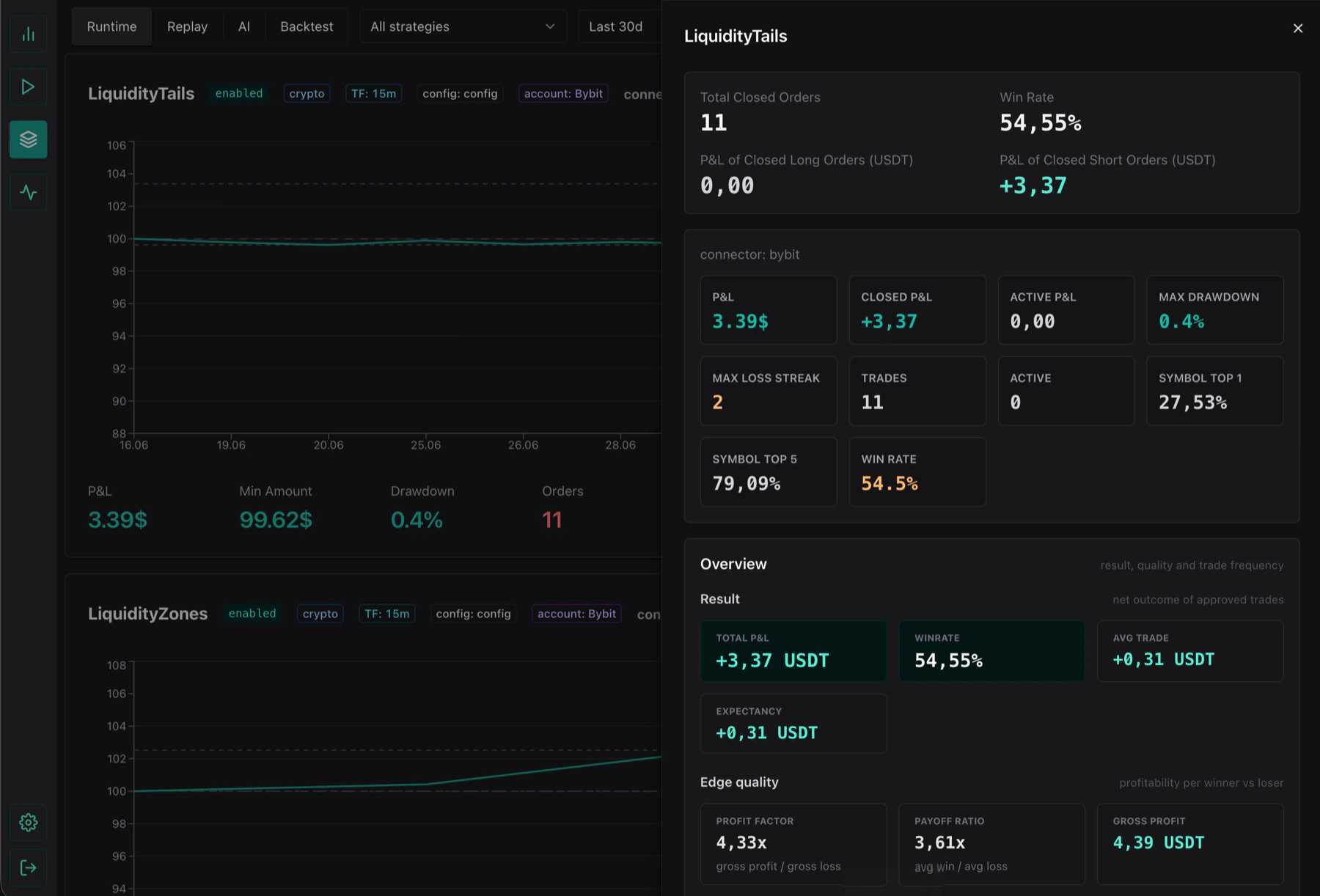Click the crypto tag on LiquidityZones
Screen dimensions: 1320x896
click(x=320, y=614)
